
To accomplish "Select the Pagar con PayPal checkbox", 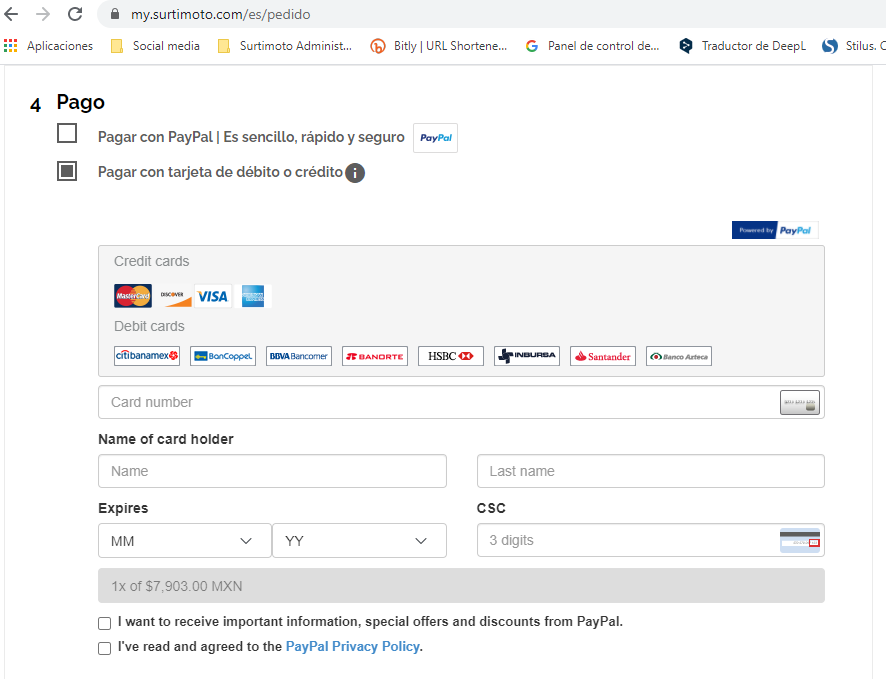I will [67, 133].
